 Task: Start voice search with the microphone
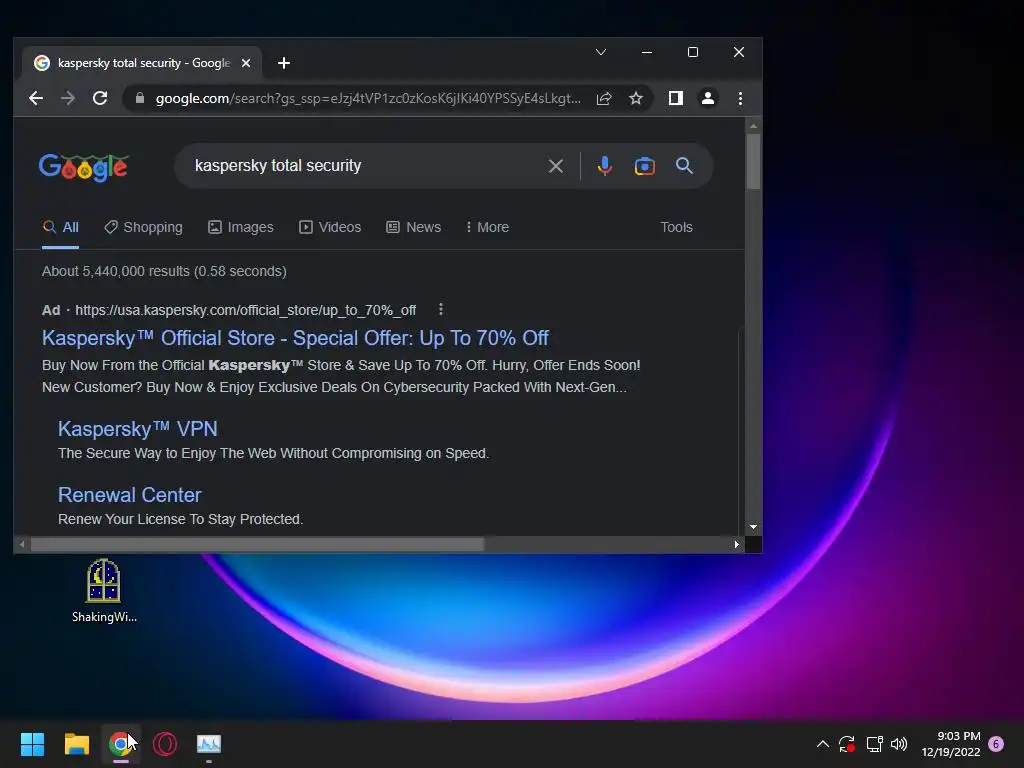(605, 166)
